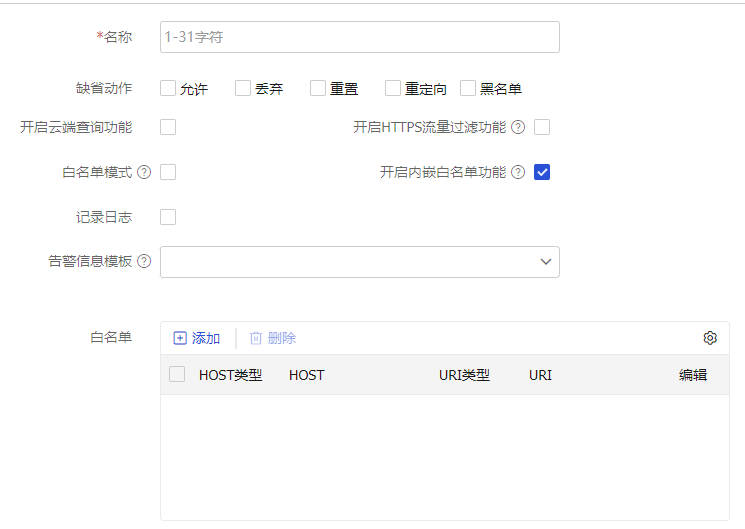Check the 允许 default action checkbox

pyautogui.click(x=168, y=88)
